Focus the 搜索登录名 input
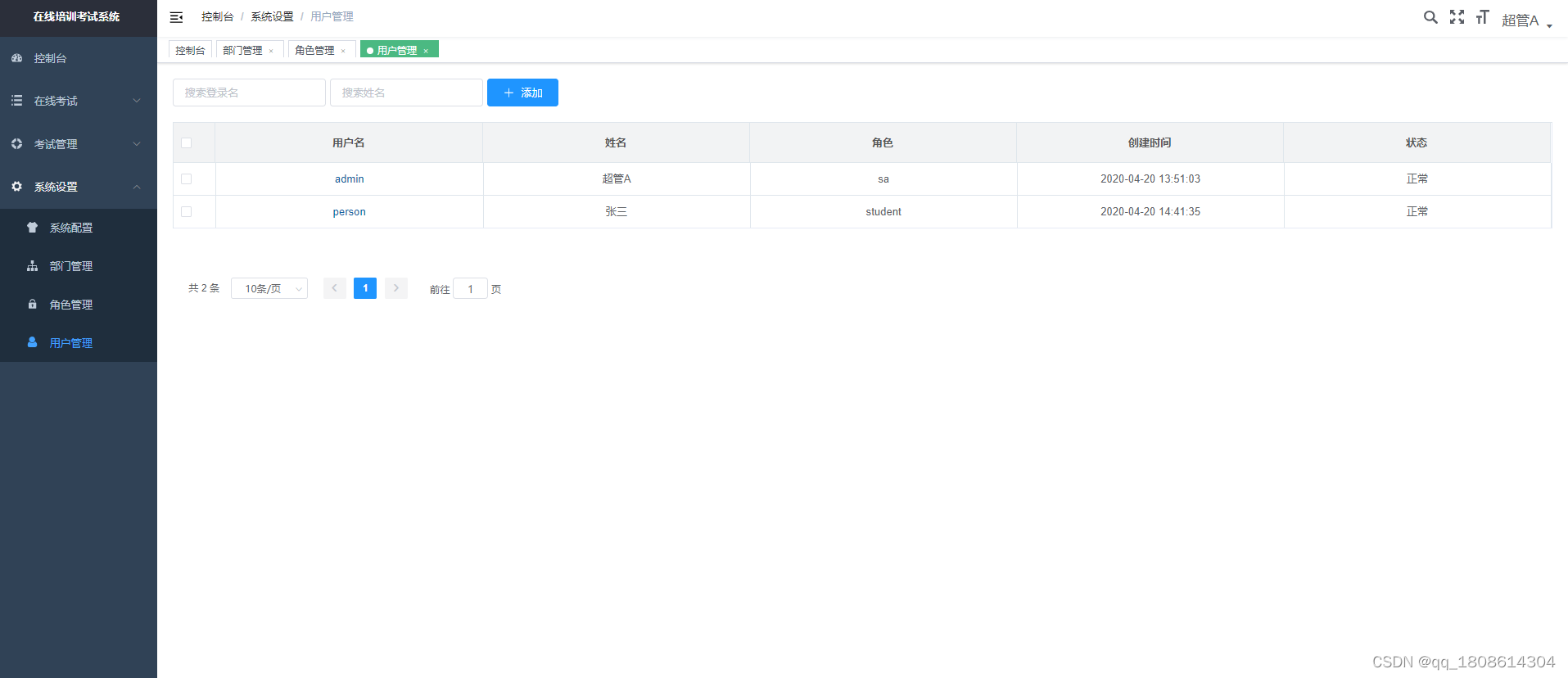This screenshot has width=1568, height=678. (x=249, y=93)
